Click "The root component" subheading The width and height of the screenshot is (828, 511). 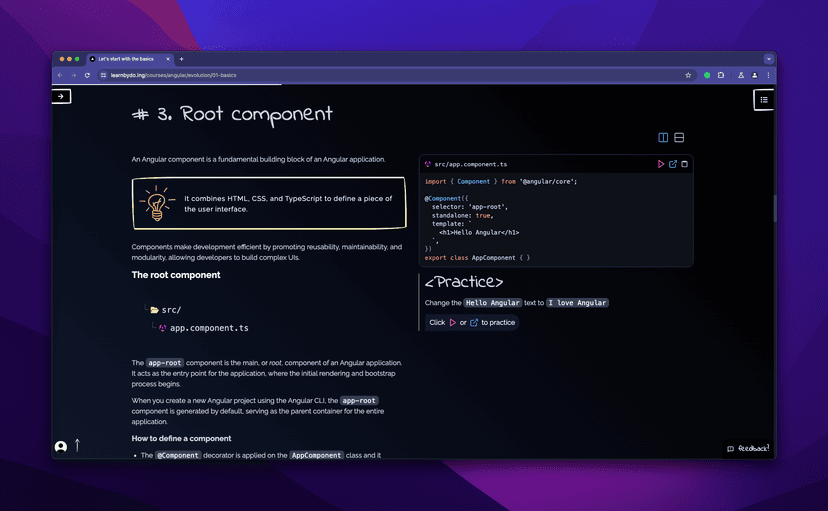point(176,275)
